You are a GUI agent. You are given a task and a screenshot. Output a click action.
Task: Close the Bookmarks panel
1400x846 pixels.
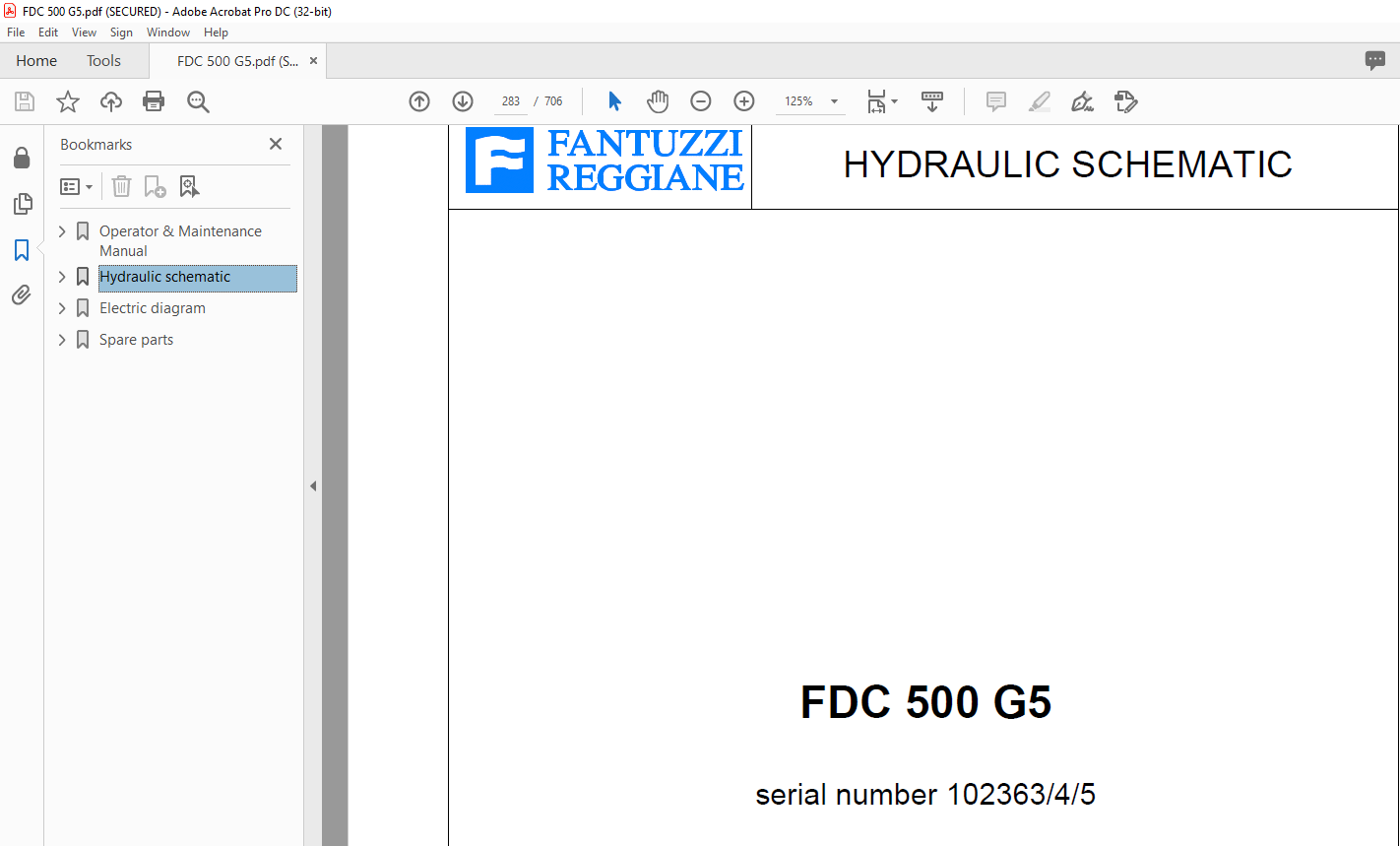coord(276,144)
